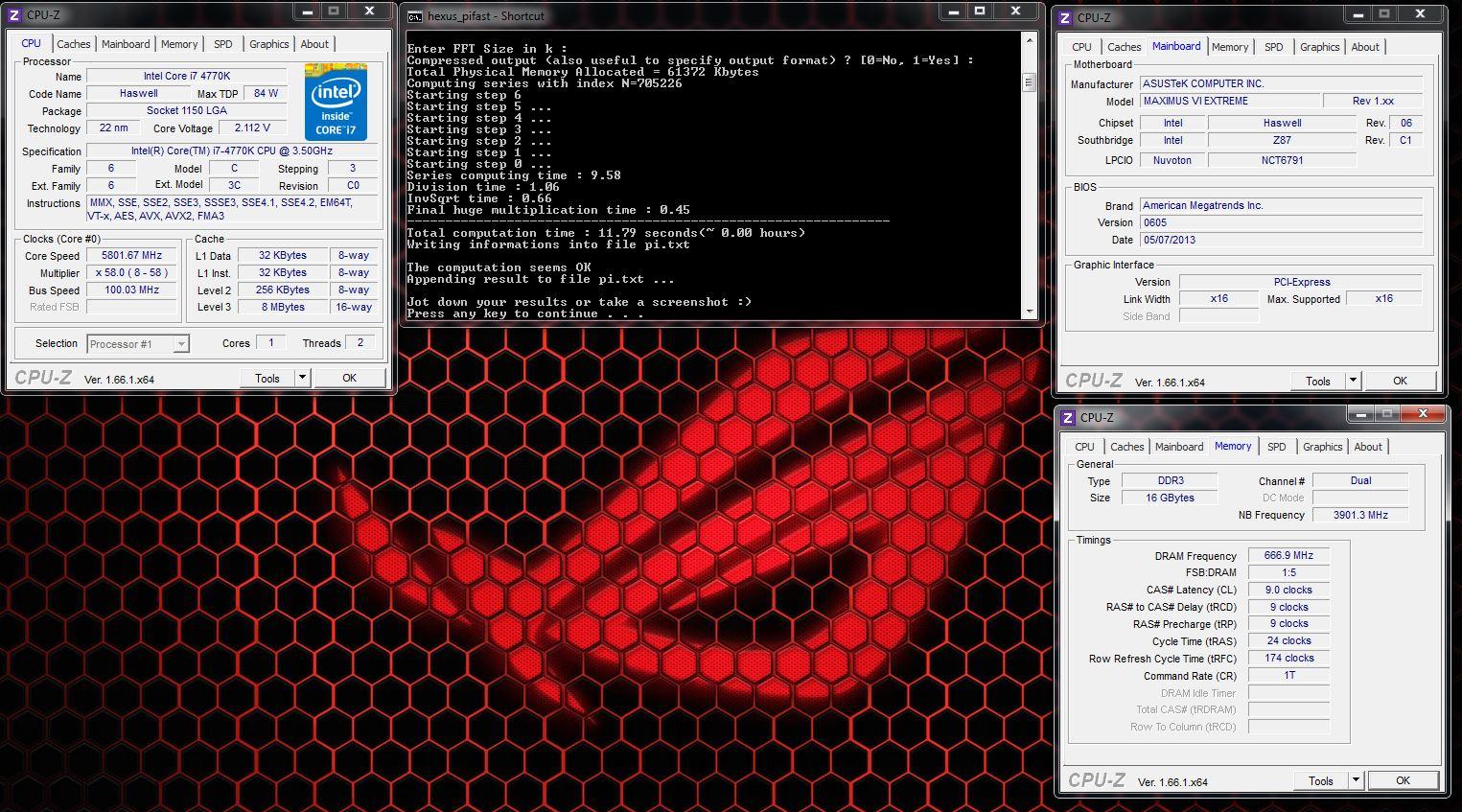The width and height of the screenshot is (1462, 812).
Task: Switch to Mainboard tab in the Memory window
Action: 1179,447
